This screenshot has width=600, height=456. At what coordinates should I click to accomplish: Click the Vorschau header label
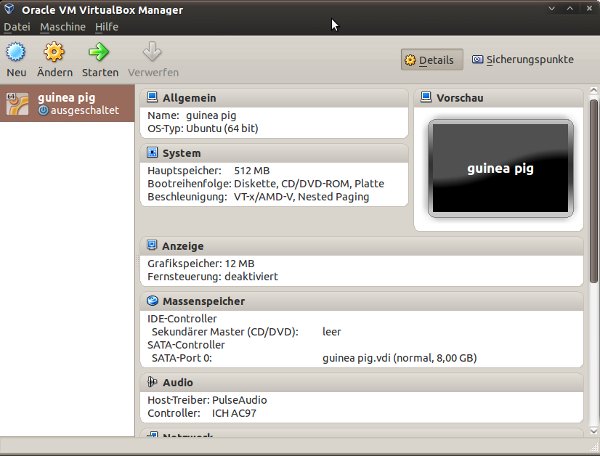coord(460,98)
